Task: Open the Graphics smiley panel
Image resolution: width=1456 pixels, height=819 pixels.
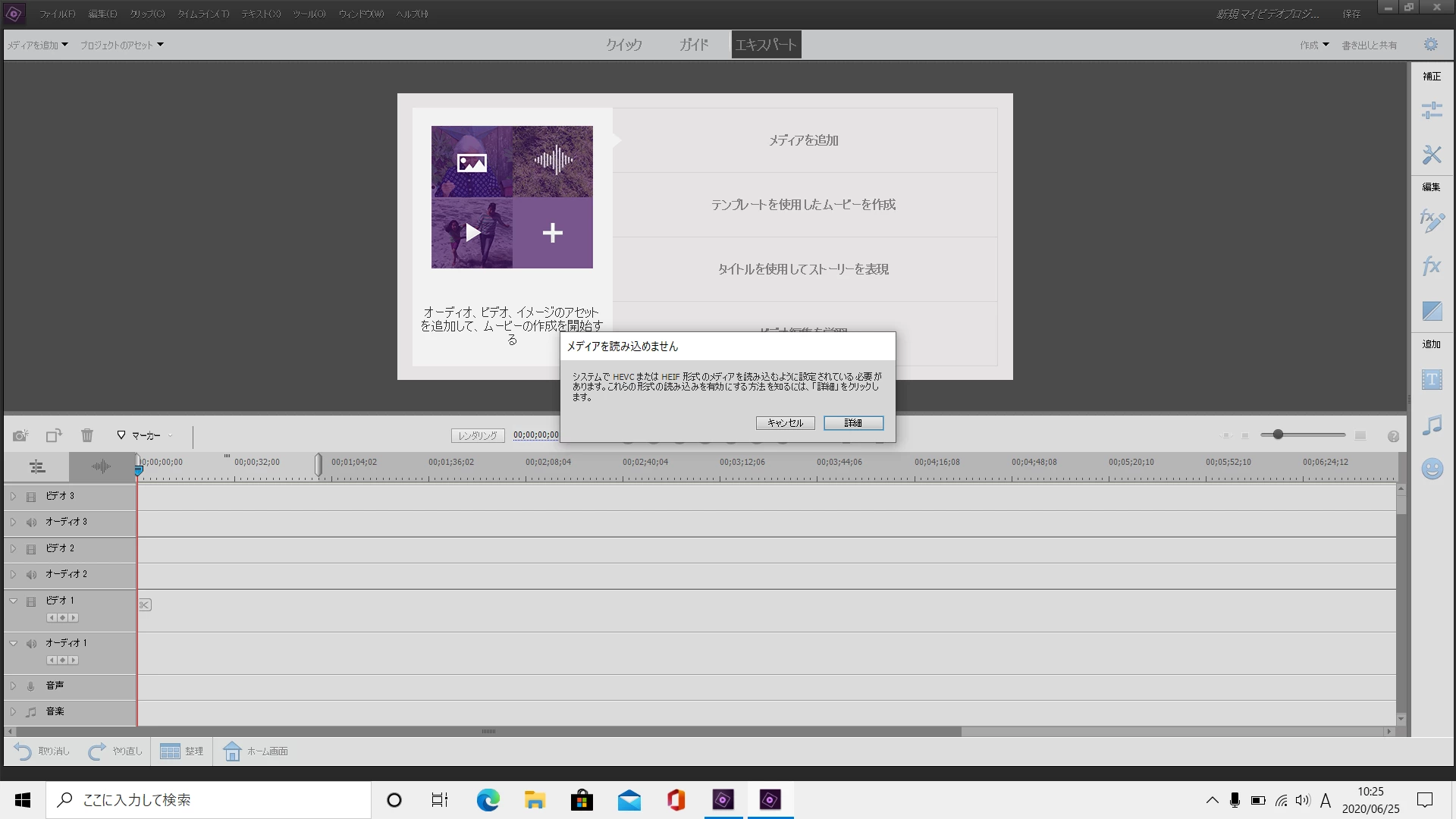Action: [1431, 469]
